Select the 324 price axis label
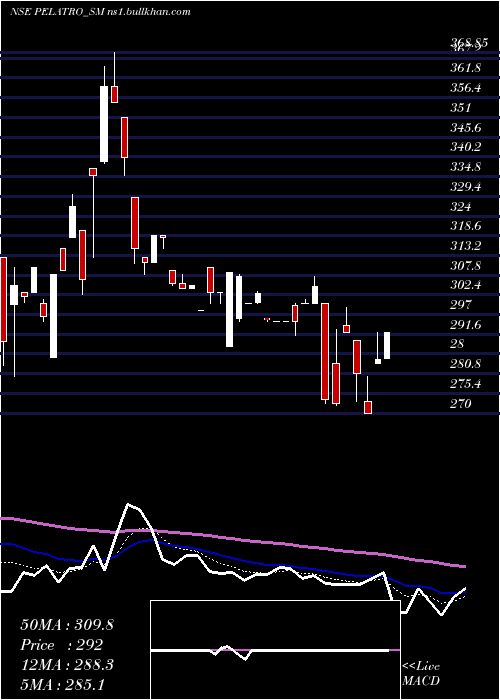This screenshot has height=700, width=500. coord(460,207)
